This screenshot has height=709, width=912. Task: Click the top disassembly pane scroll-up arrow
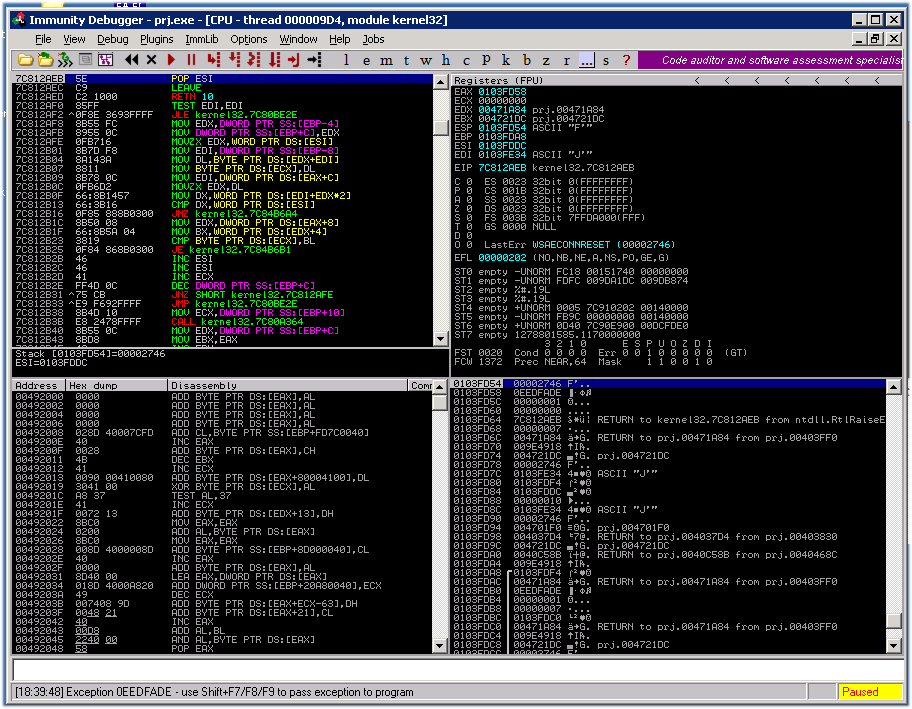pyautogui.click(x=441, y=82)
